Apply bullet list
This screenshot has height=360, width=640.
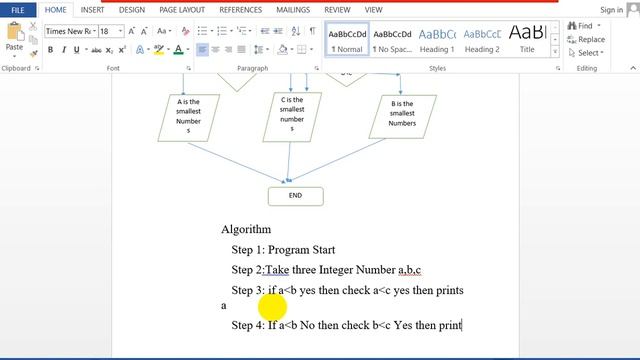pos(202,31)
